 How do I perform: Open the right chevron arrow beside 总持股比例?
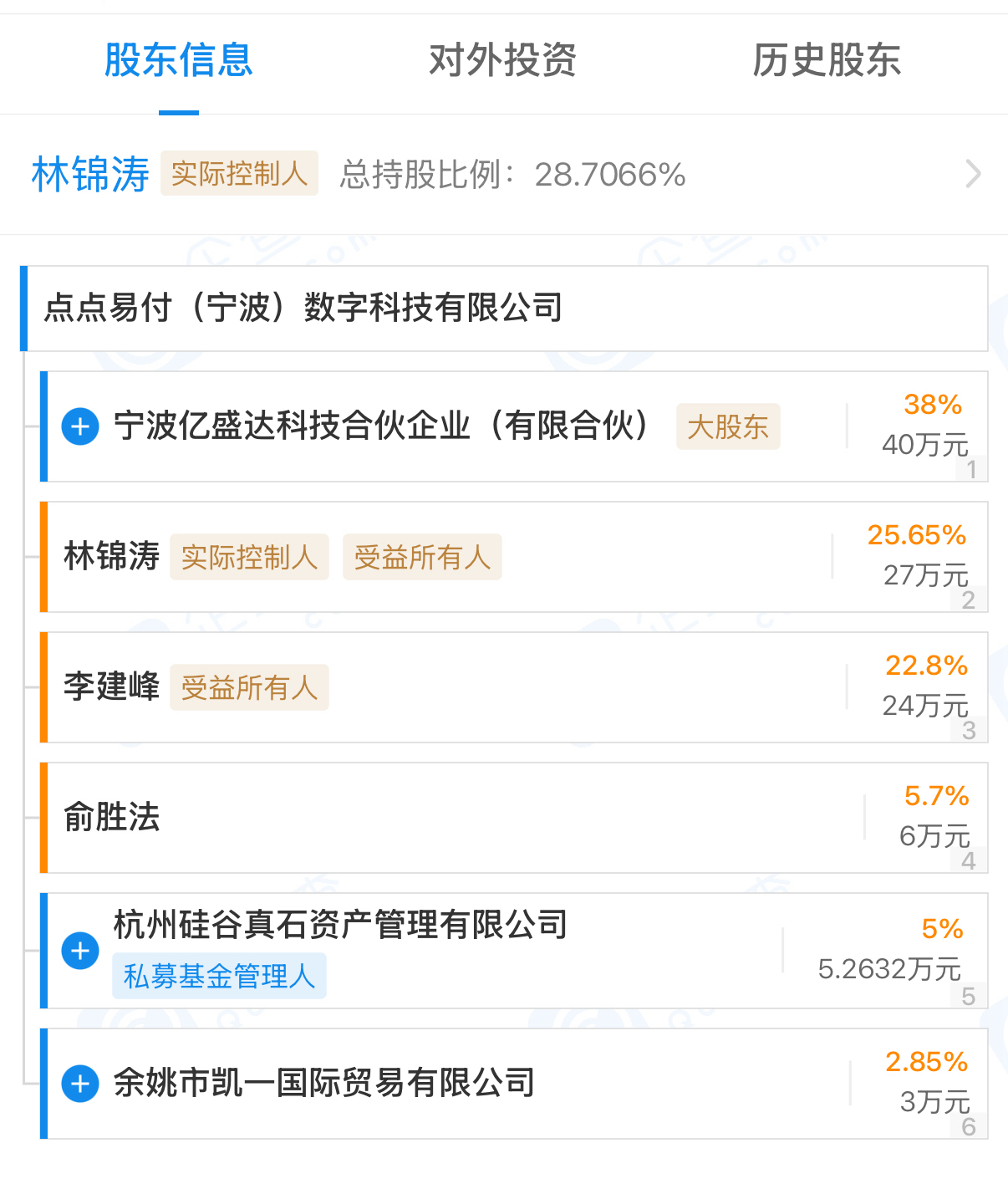(x=973, y=174)
